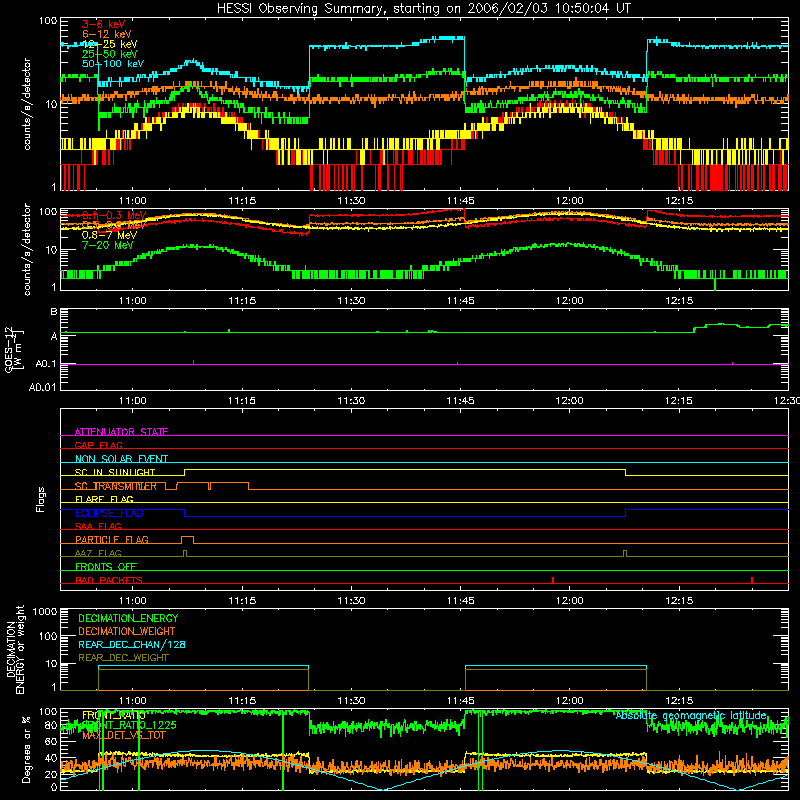Select the cyan 50-100 keV legend label
This screenshot has height=800, width=800.
pos(113,64)
